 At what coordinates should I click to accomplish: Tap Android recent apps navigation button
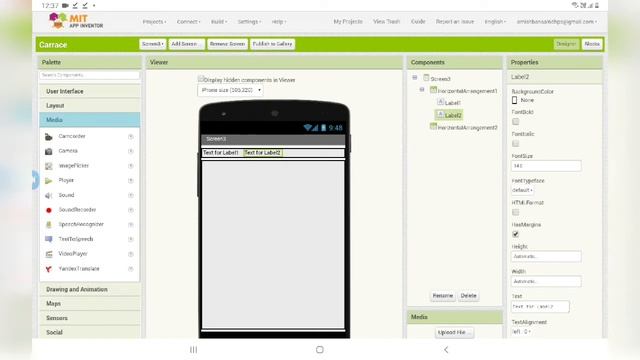193,350
